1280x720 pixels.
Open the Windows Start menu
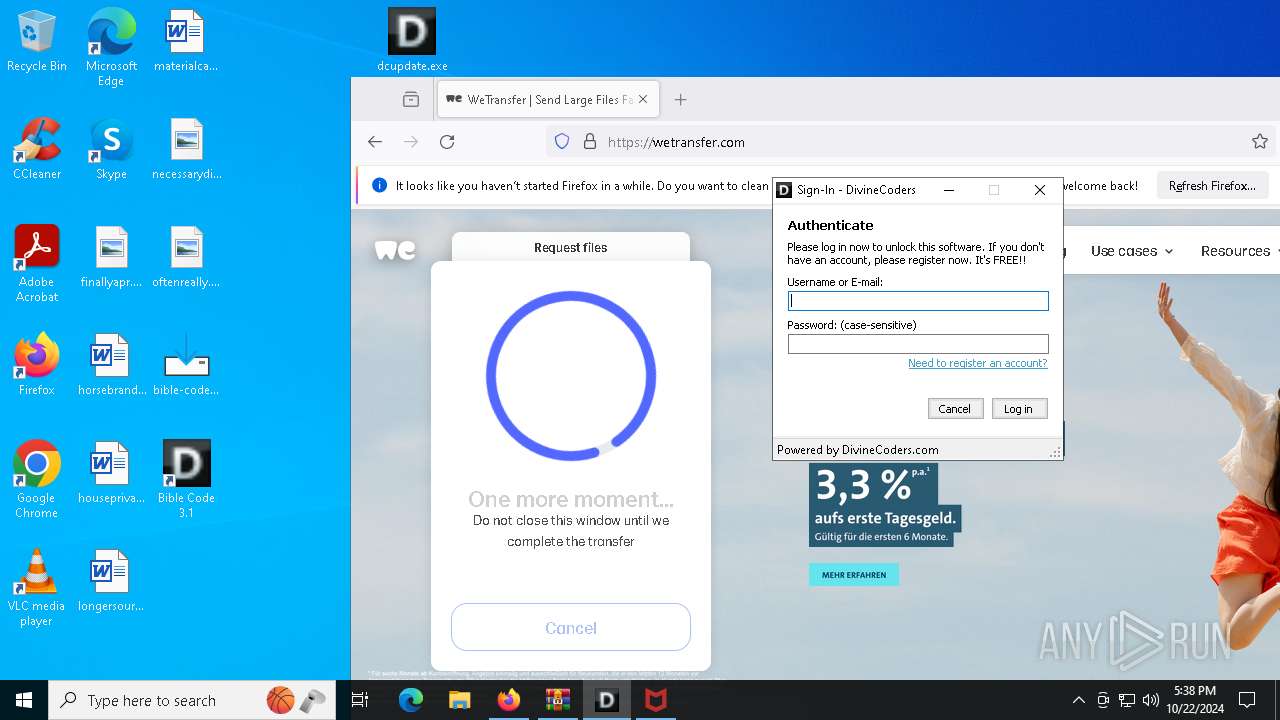24,700
